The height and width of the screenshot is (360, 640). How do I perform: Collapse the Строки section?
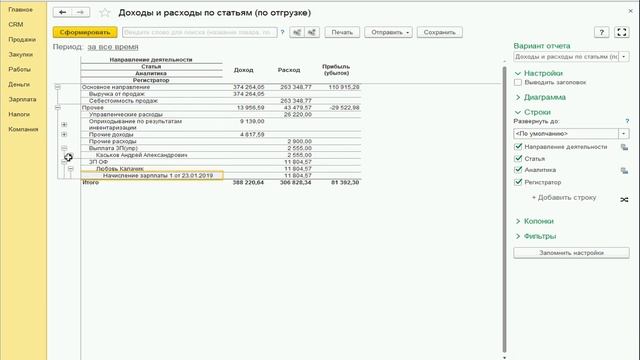533,112
